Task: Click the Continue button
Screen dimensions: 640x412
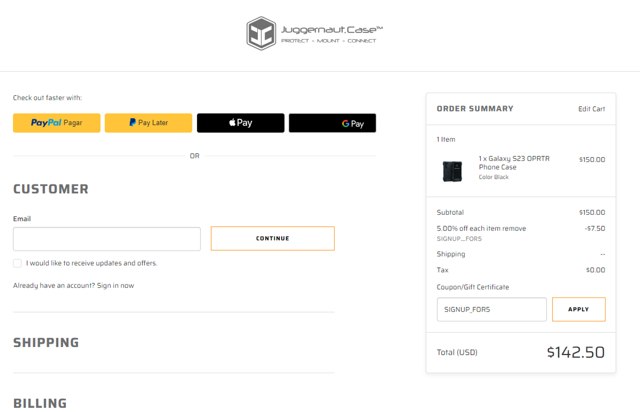Action: click(x=273, y=238)
